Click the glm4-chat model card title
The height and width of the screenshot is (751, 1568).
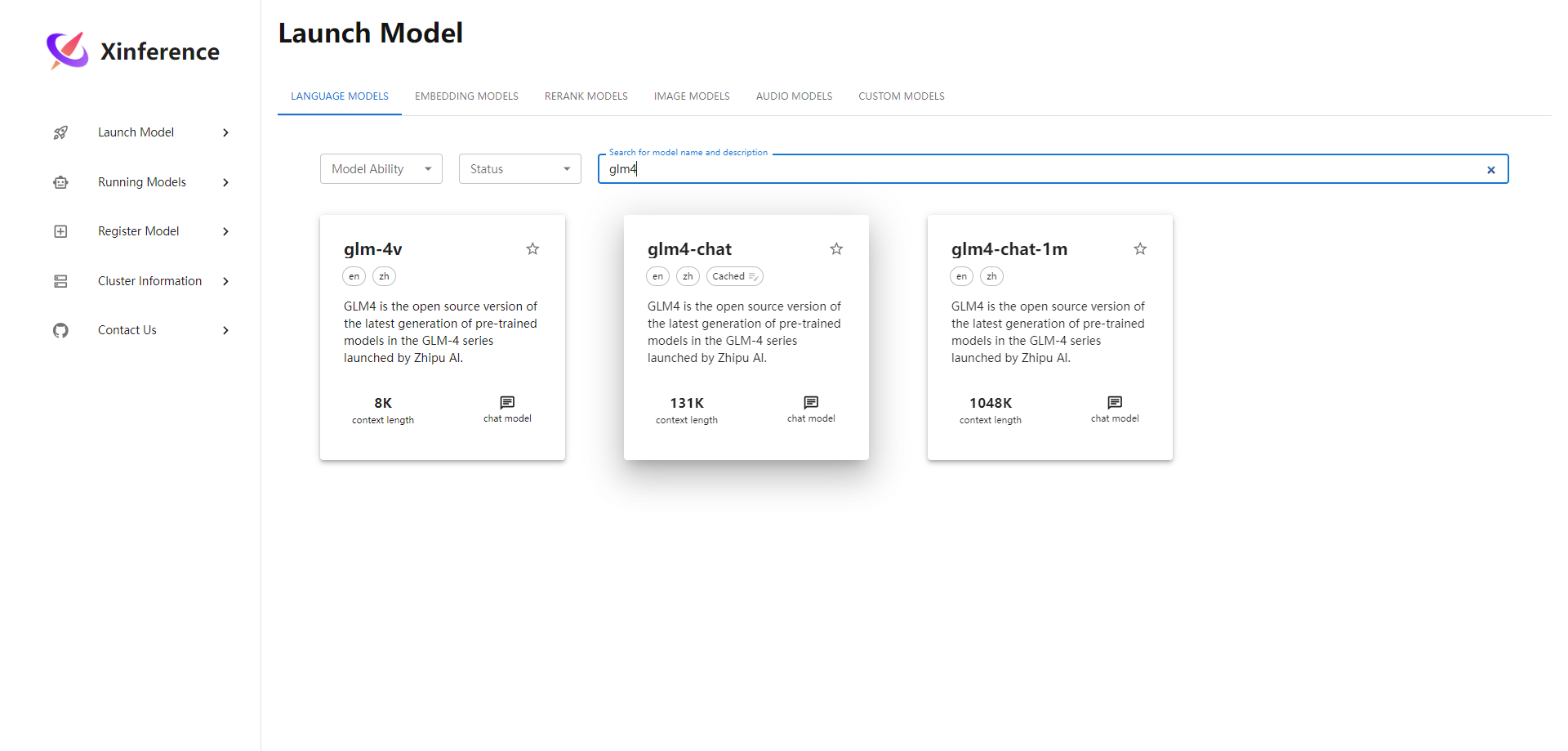690,249
